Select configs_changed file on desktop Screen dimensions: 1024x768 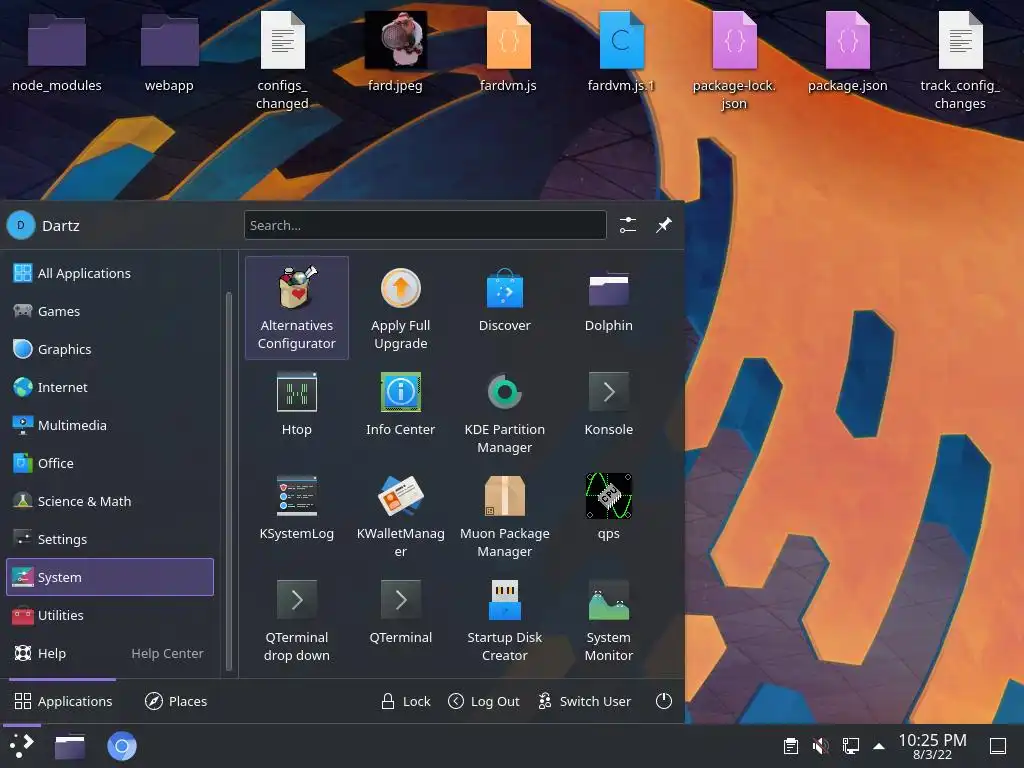point(282,61)
